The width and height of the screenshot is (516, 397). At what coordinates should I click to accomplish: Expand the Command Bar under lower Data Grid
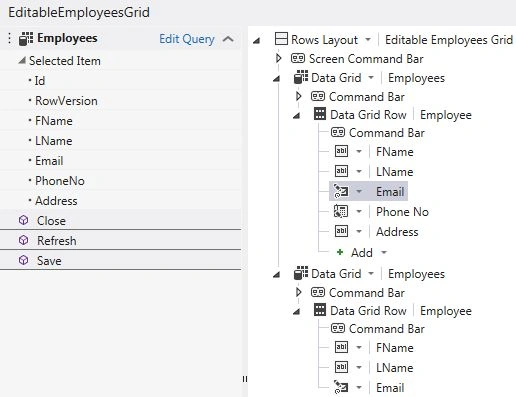(x=299, y=292)
